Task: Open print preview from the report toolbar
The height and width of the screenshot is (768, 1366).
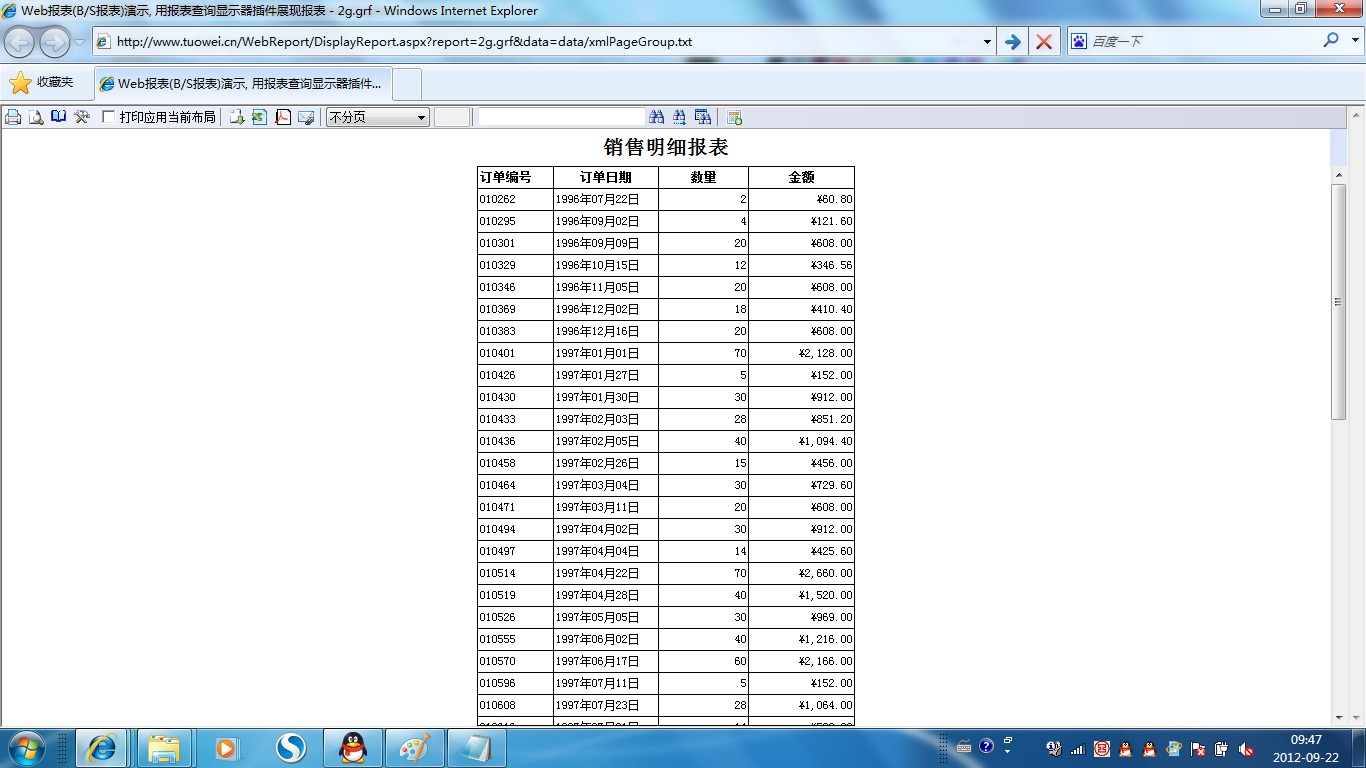Action: click(36, 117)
